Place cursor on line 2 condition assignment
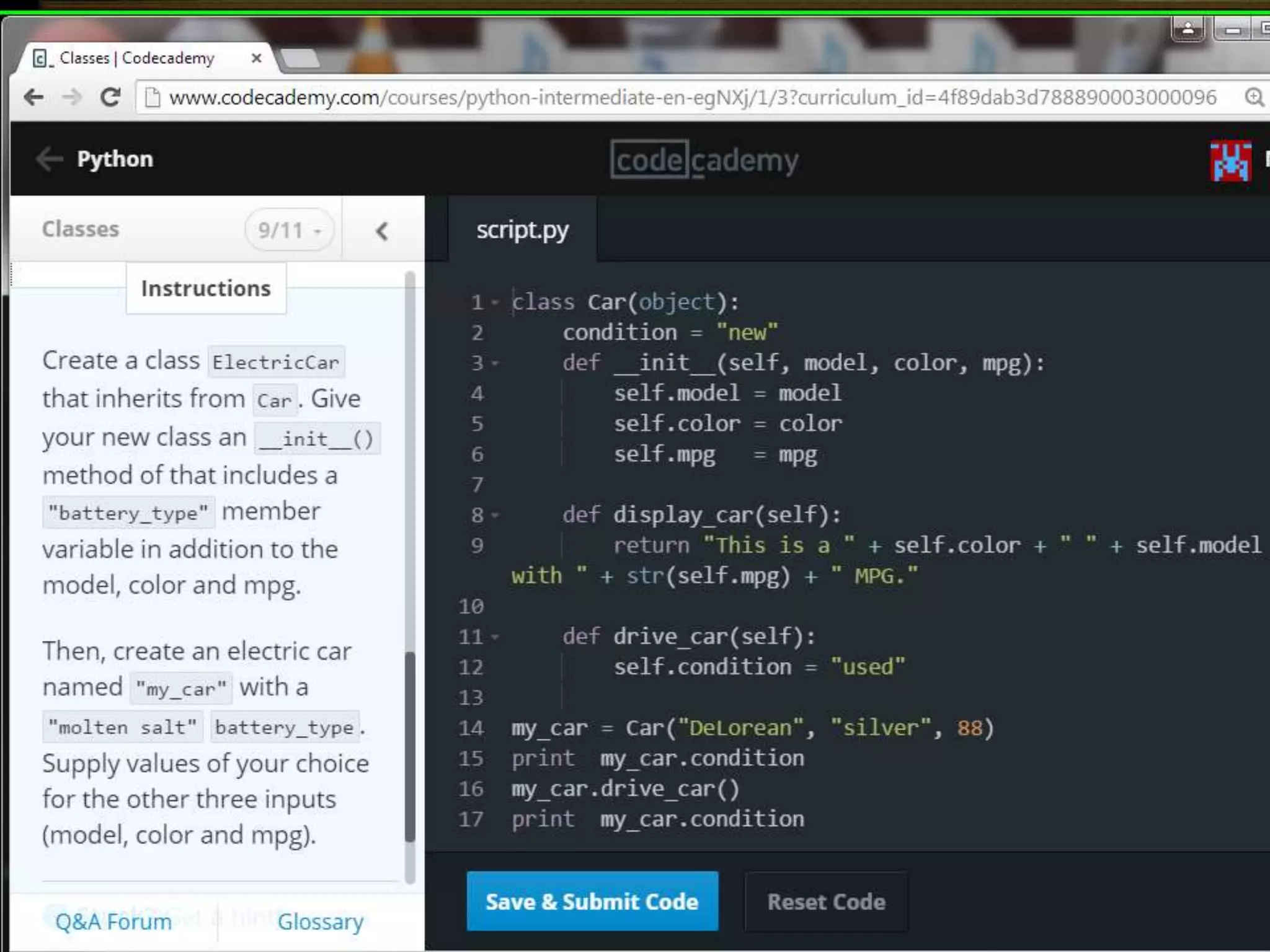Viewport: 1270px width, 952px height. [x=670, y=333]
